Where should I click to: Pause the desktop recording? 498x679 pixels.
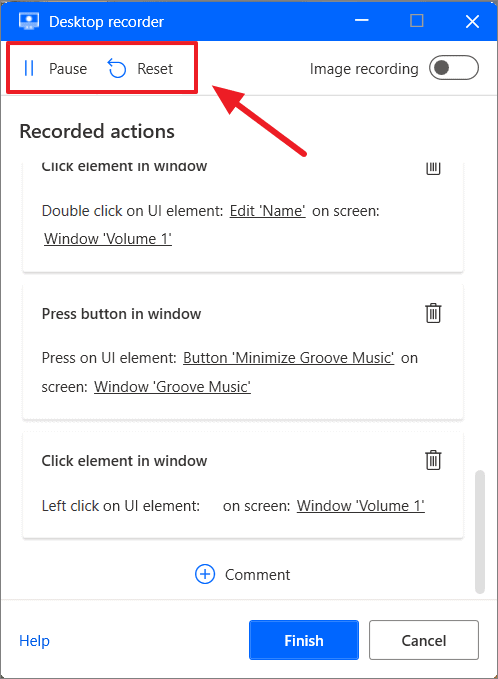(x=55, y=68)
